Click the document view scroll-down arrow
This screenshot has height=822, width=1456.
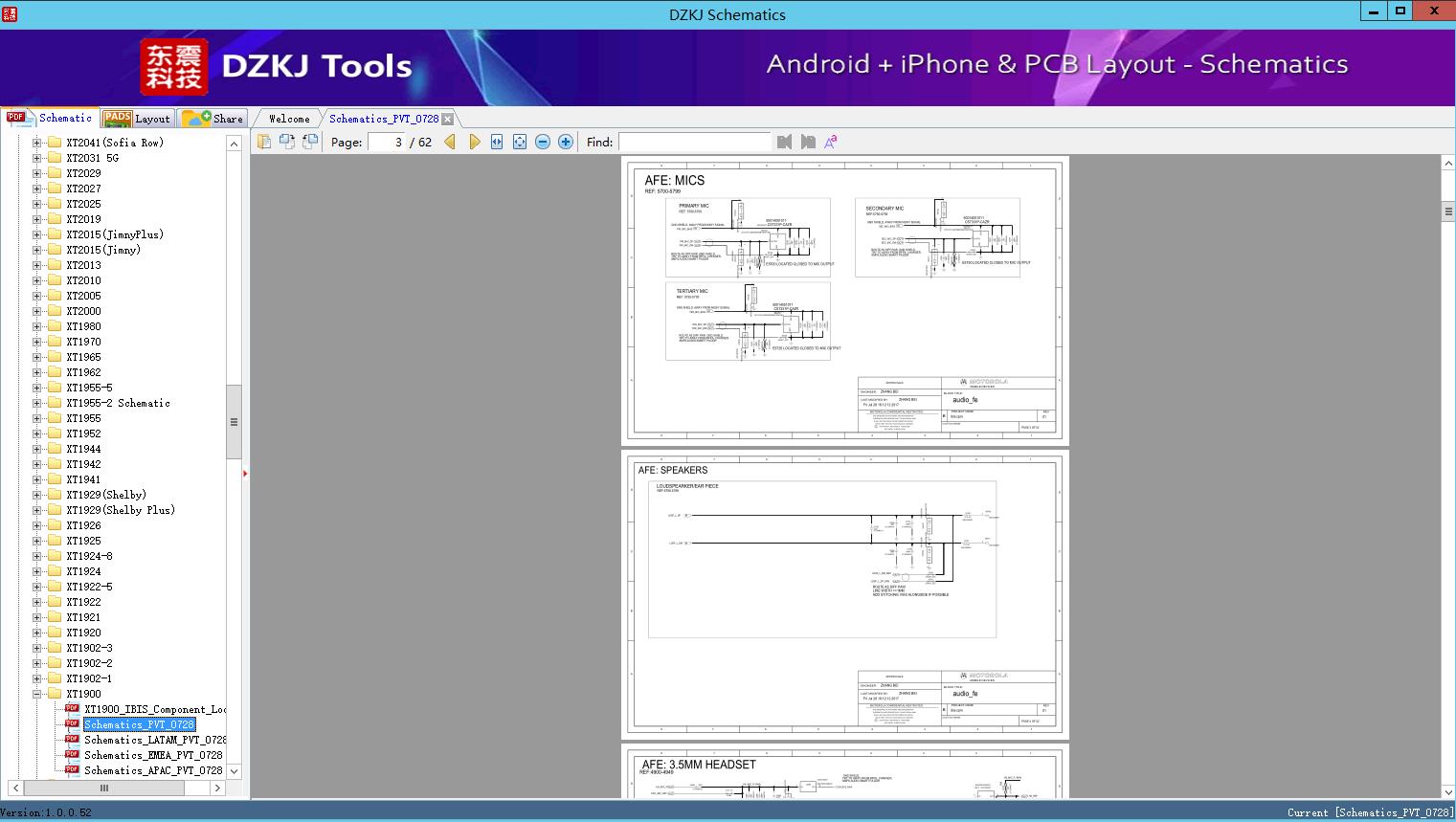click(1447, 791)
